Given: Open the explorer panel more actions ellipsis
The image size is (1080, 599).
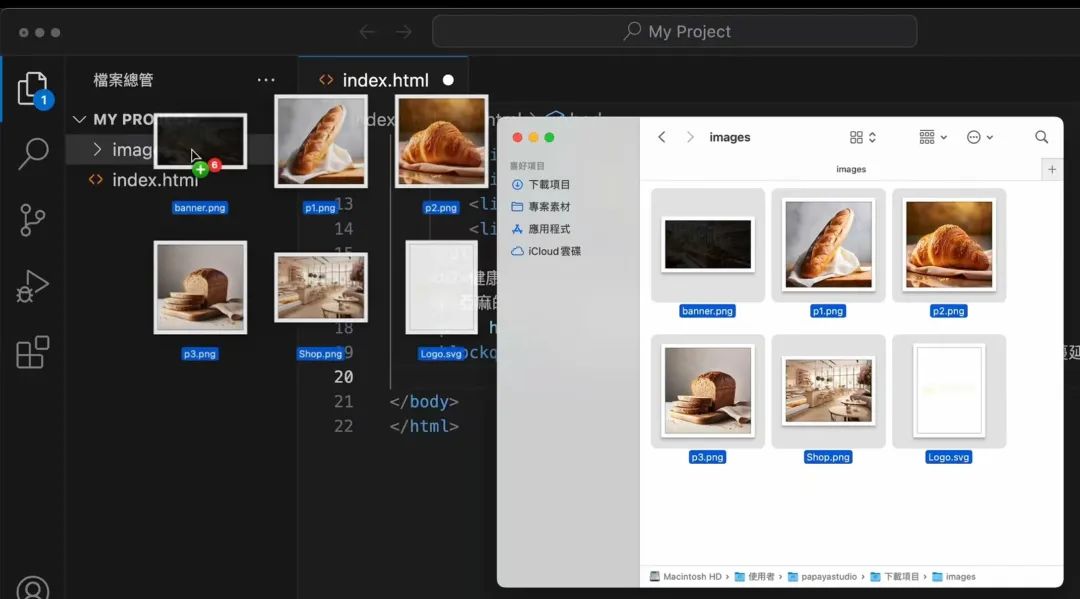Looking at the screenshot, I should click(265, 80).
